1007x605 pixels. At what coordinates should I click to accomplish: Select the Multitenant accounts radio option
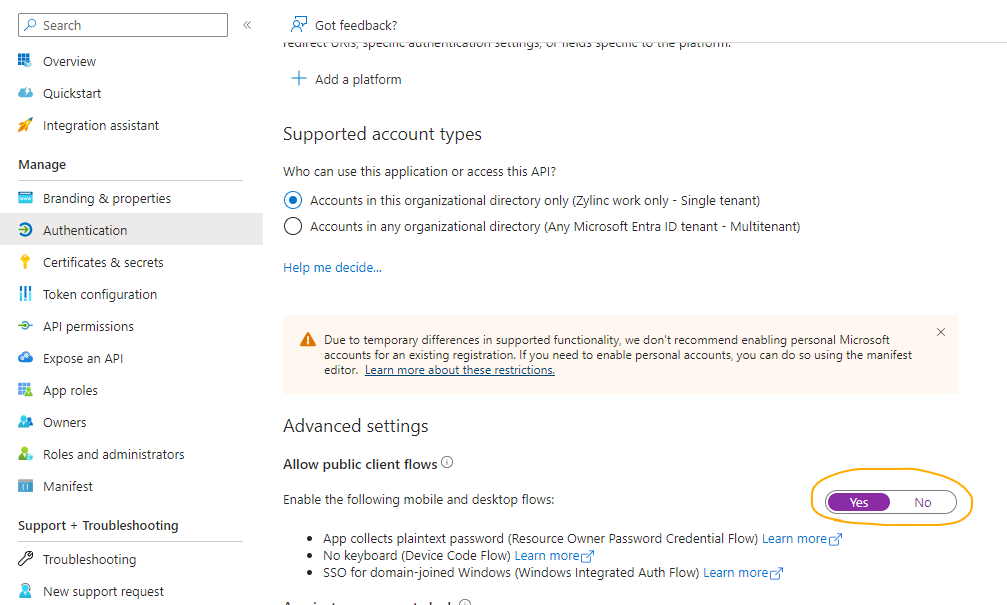[293, 226]
